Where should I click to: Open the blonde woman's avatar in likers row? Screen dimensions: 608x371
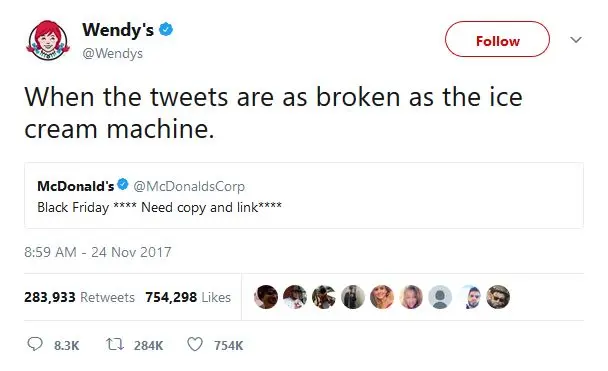coord(411,297)
